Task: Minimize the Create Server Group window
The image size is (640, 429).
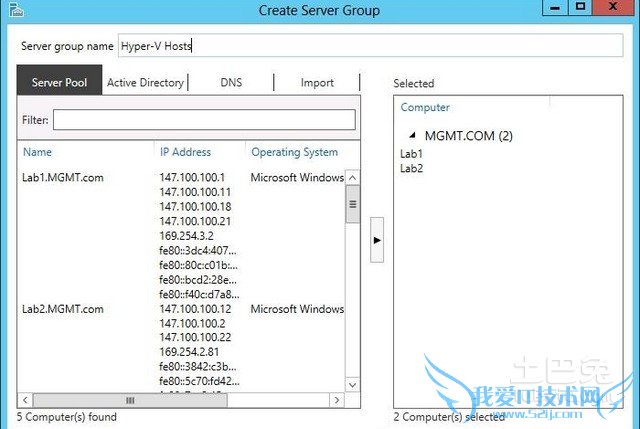Action: click(x=555, y=8)
